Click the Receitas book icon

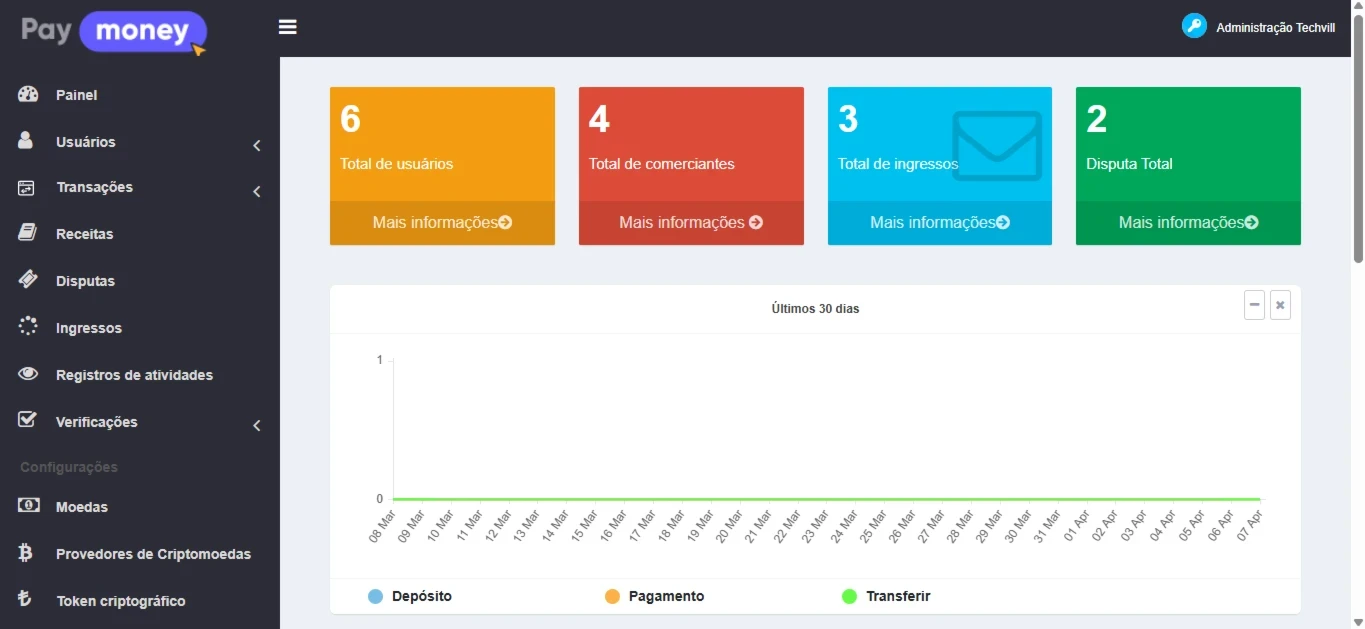click(x=28, y=233)
